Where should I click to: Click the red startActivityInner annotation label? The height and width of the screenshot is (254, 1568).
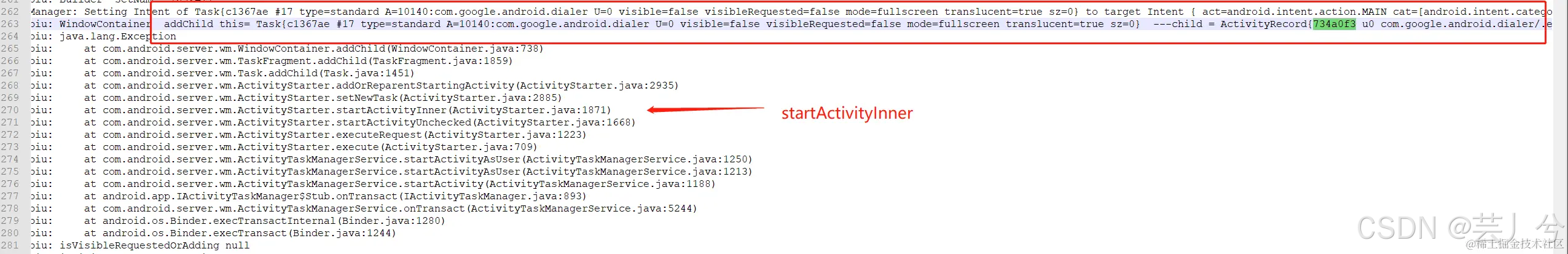coord(847,113)
